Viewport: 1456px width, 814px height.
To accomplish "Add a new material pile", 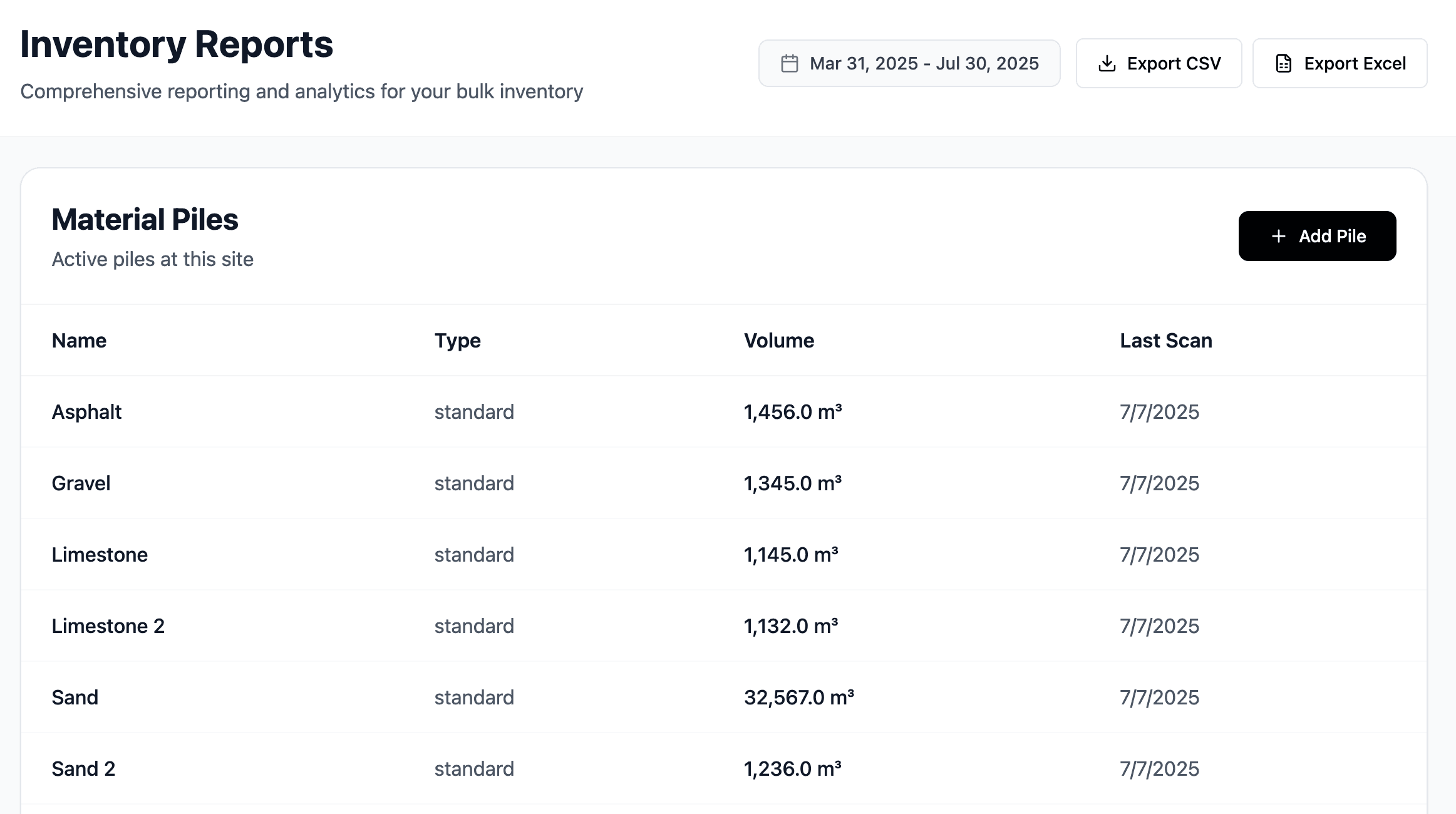I will 1317,236.
